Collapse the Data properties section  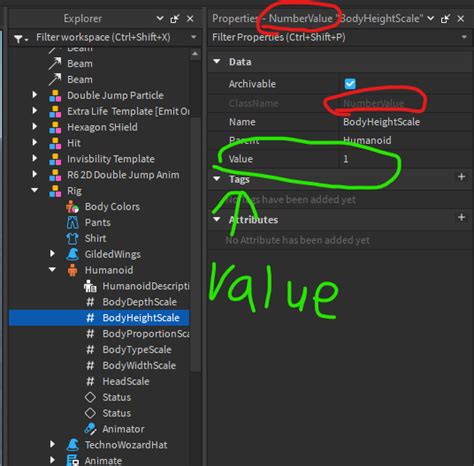[217, 61]
